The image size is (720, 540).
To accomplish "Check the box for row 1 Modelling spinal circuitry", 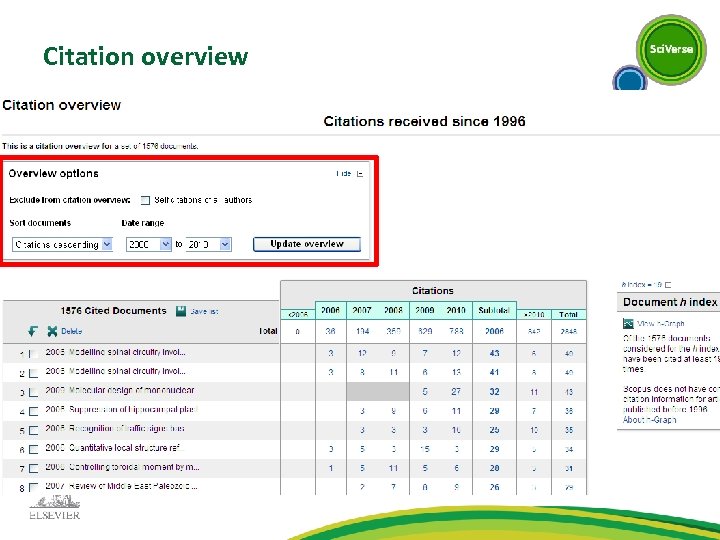I will 33,354.
